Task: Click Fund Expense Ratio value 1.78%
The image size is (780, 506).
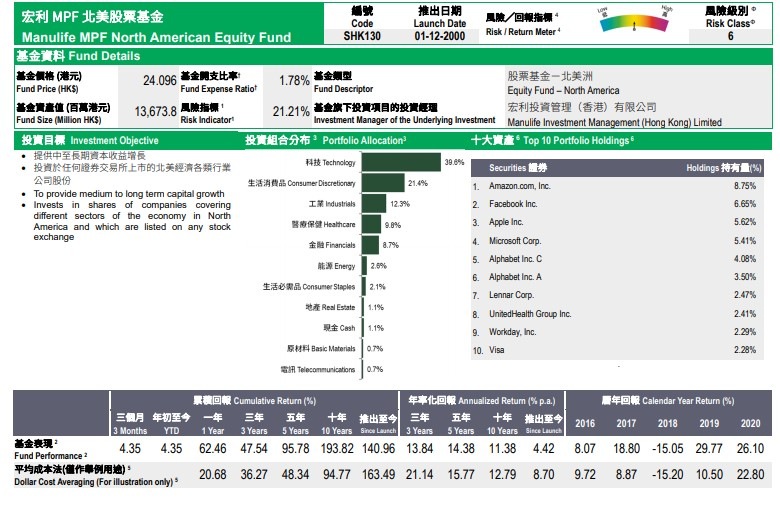Action: point(294,81)
